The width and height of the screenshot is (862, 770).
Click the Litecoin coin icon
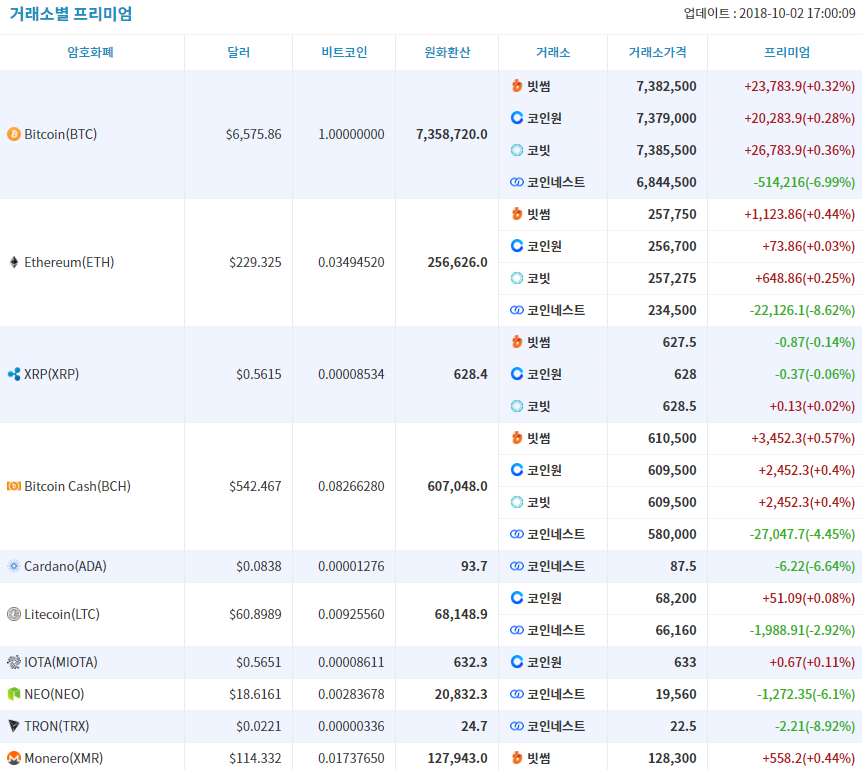pos(14,614)
